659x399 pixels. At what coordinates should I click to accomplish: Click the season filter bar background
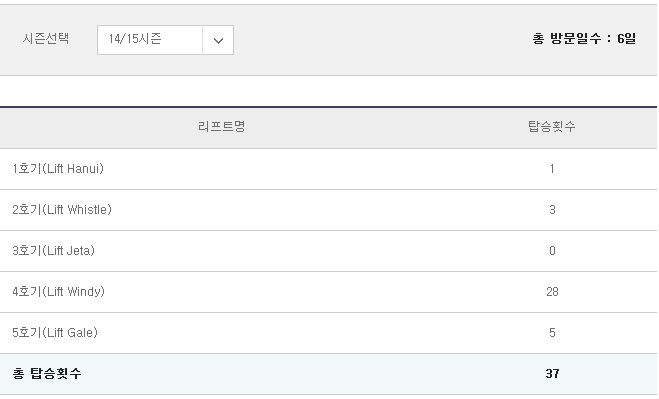pos(328,40)
